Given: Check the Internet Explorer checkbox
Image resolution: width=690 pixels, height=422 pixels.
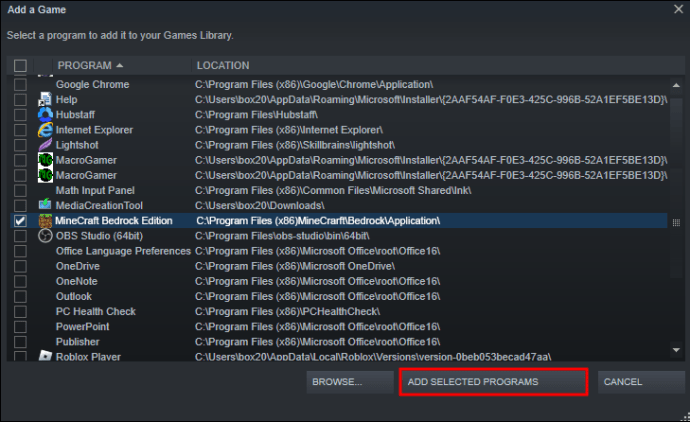Looking at the screenshot, I should (20, 130).
